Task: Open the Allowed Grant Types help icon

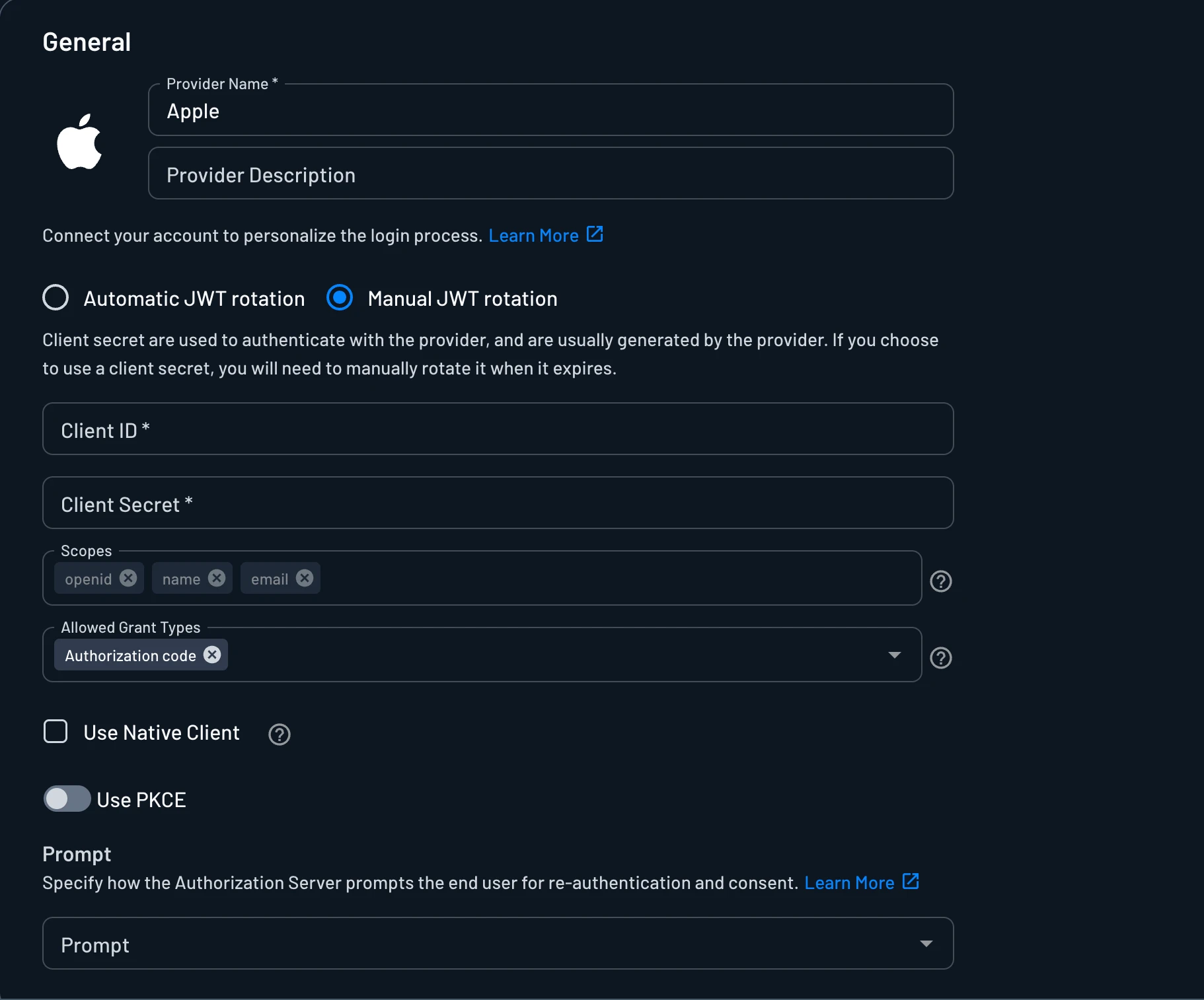Action: pyautogui.click(x=941, y=658)
